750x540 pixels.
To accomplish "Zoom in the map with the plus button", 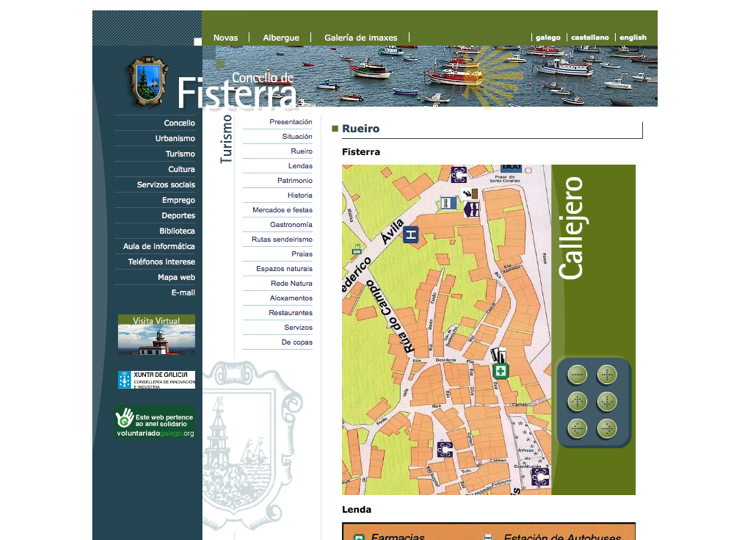I will pos(607,375).
